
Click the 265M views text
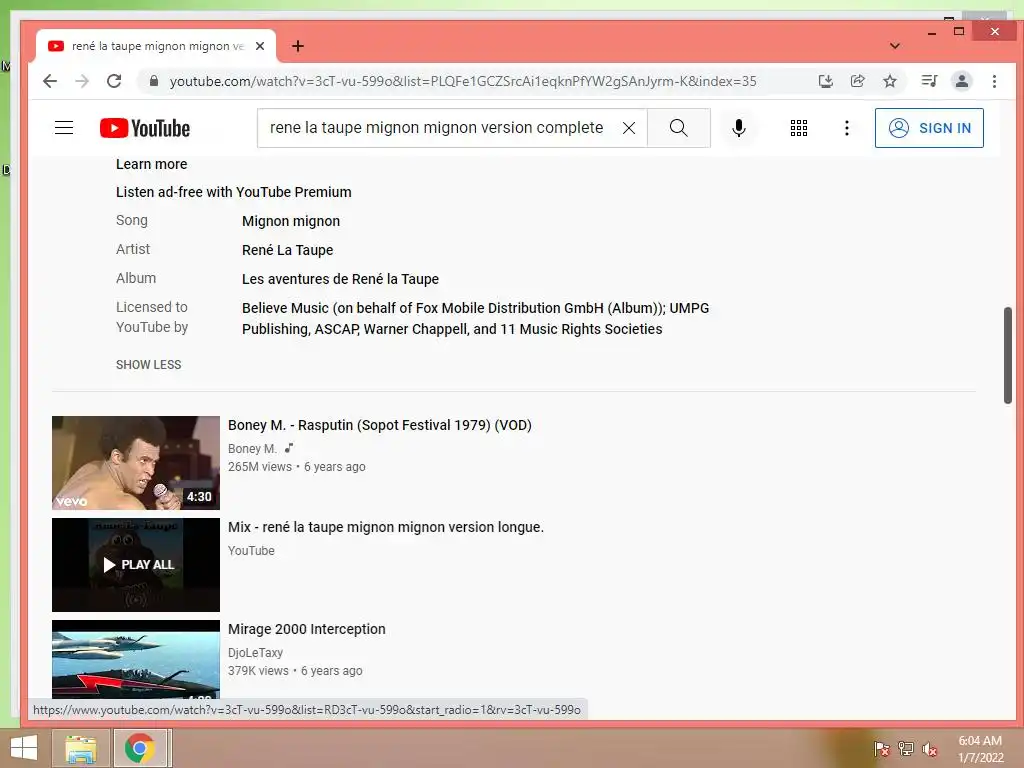tap(260, 467)
